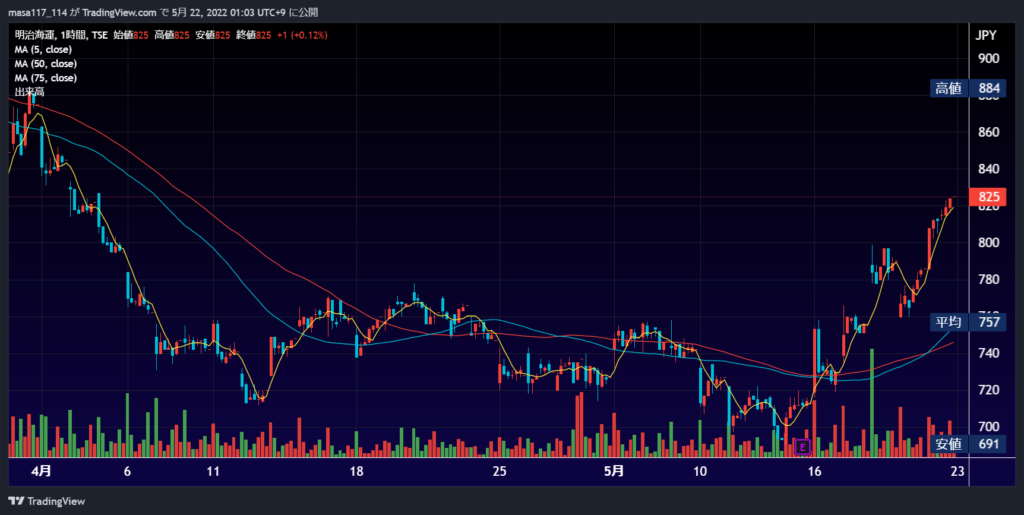Click the MA (5, close) indicator label

43,50
